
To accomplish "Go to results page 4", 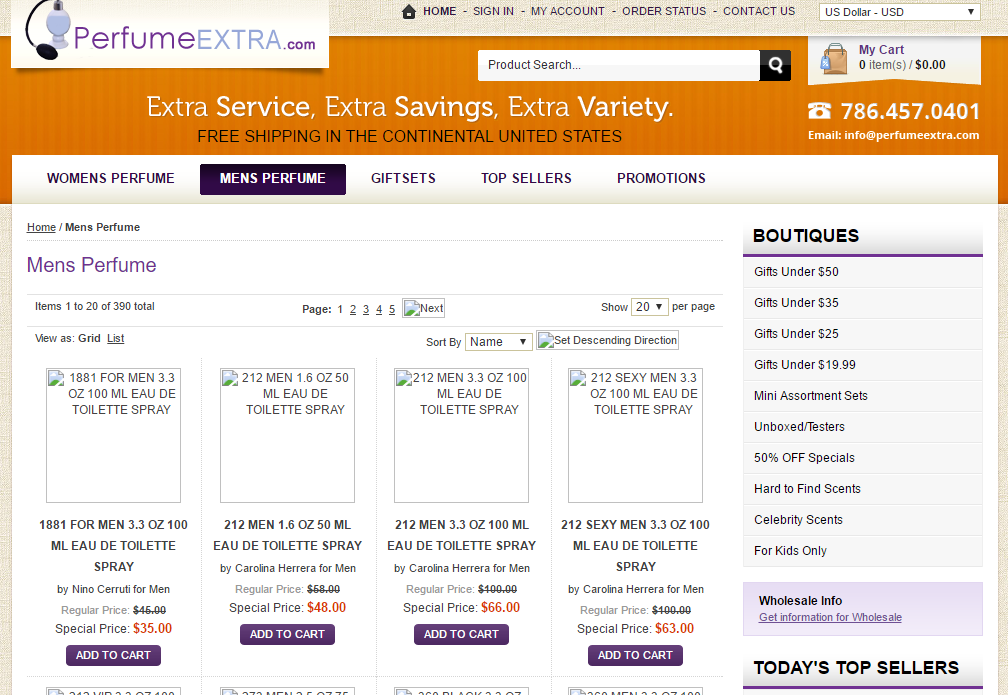I will [379, 309].
